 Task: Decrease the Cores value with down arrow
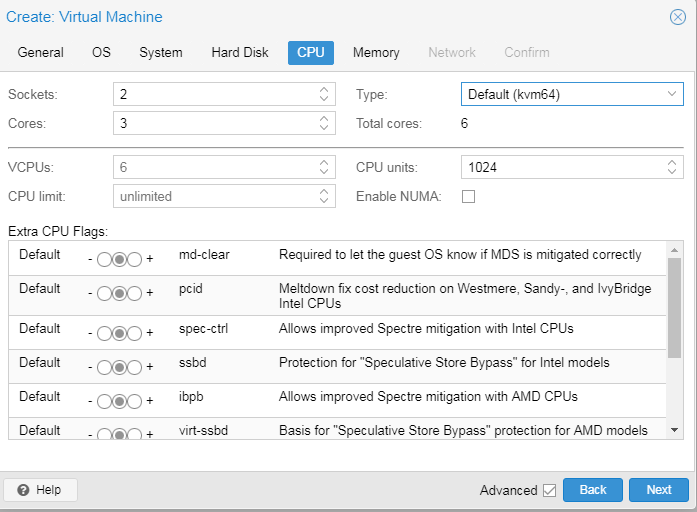pyautogui.click(x=324, y=128)
